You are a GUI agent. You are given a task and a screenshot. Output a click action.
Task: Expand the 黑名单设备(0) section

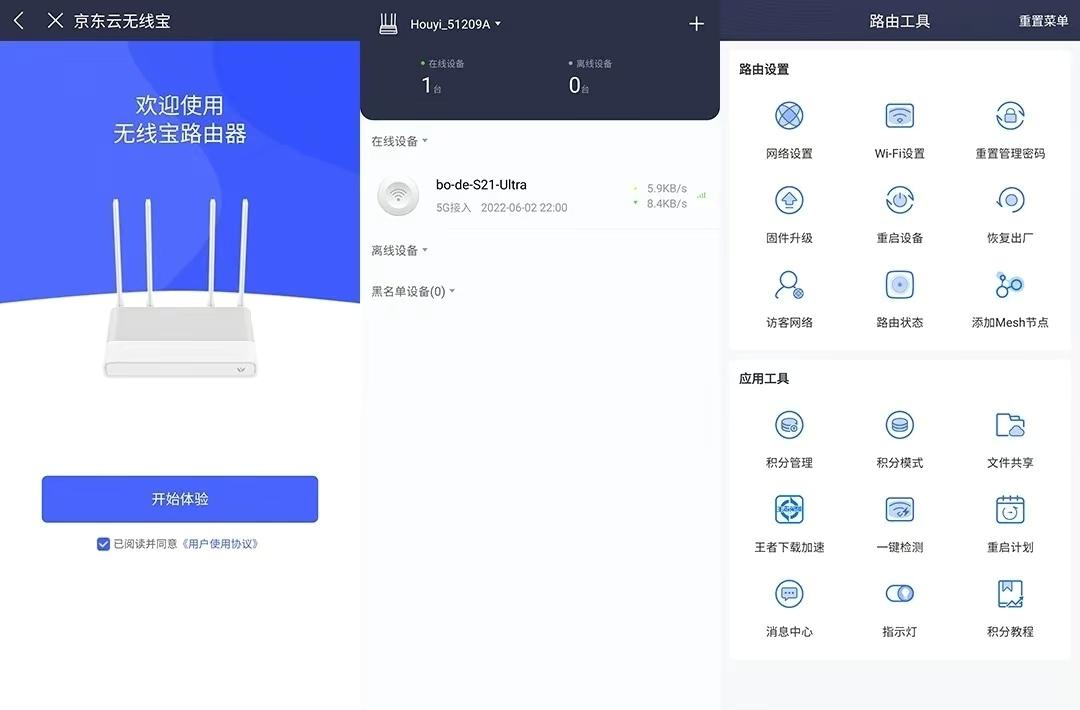pos(413,291)
